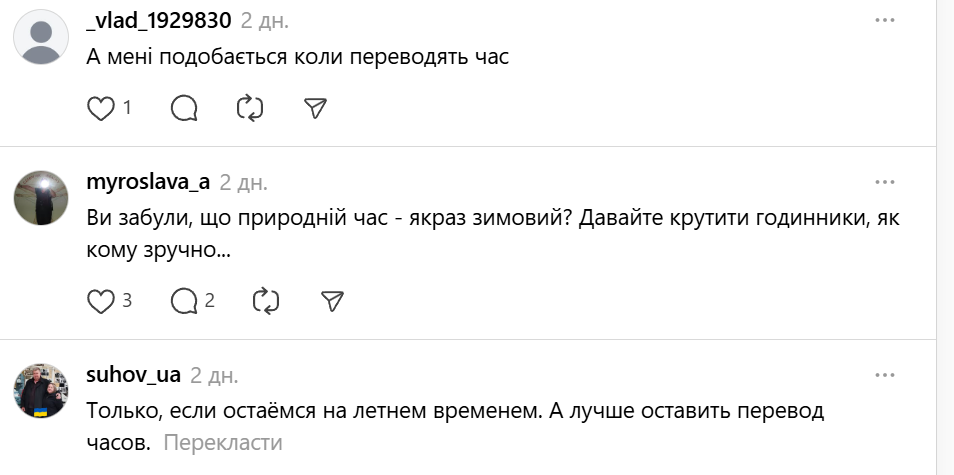Open replies on myroslava_a's comment

click(x=185, y=300)
